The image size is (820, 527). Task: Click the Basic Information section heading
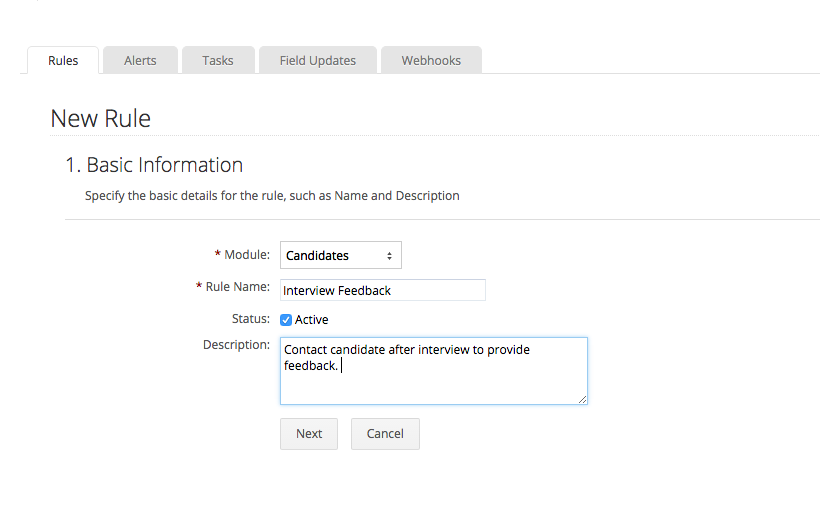(154, 165)
